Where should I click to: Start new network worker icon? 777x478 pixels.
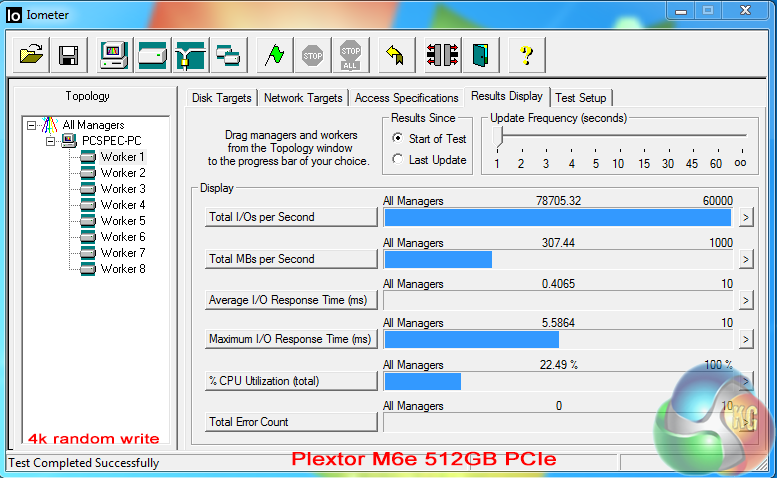(190, 54)
